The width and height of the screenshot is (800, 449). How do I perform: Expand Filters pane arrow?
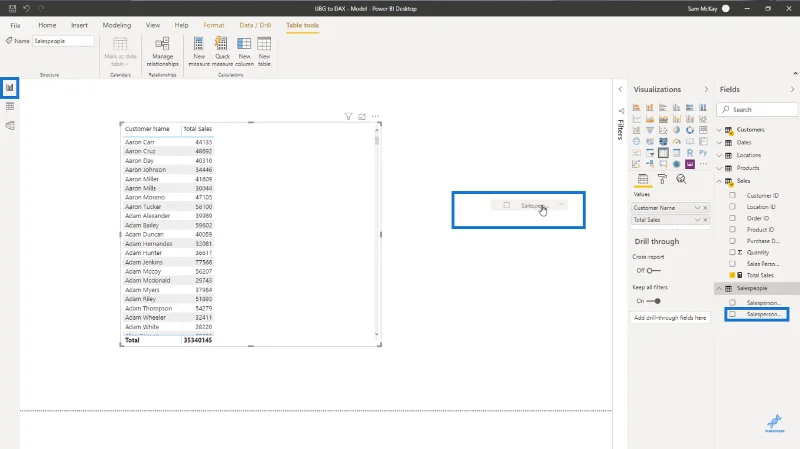click(x=620, y=89)
